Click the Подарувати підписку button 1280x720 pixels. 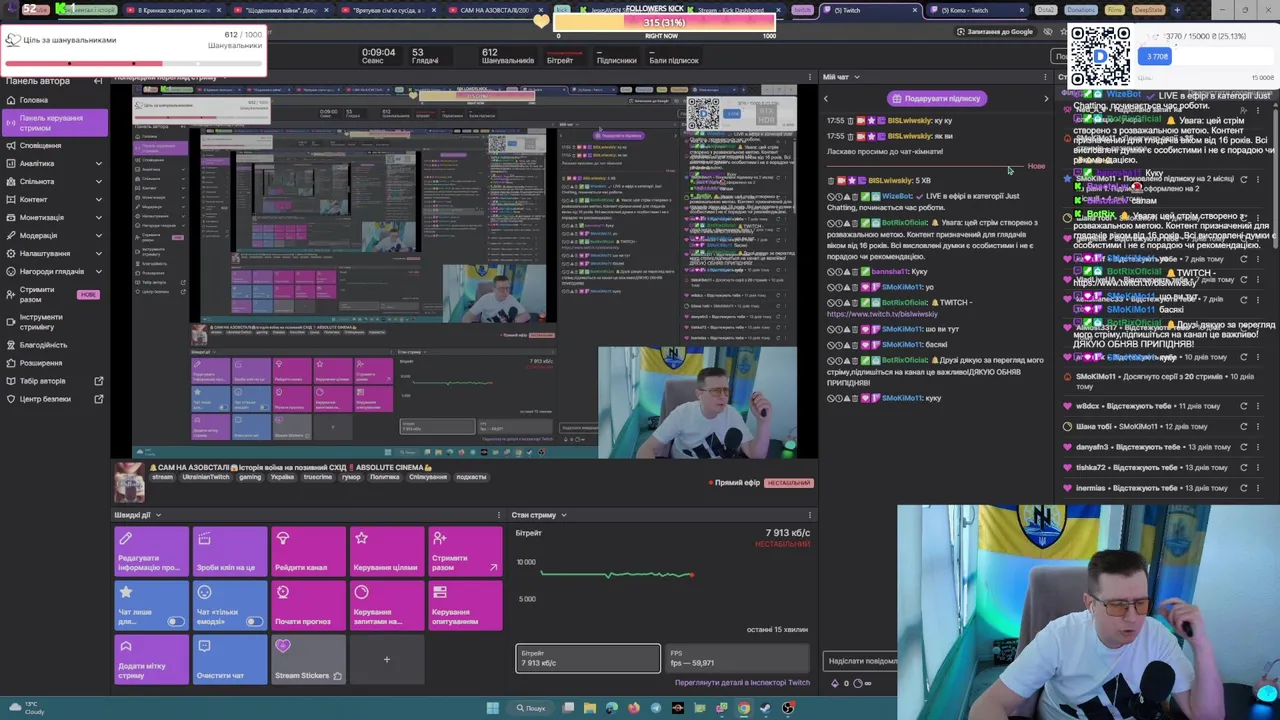click(x=937, y=98)
